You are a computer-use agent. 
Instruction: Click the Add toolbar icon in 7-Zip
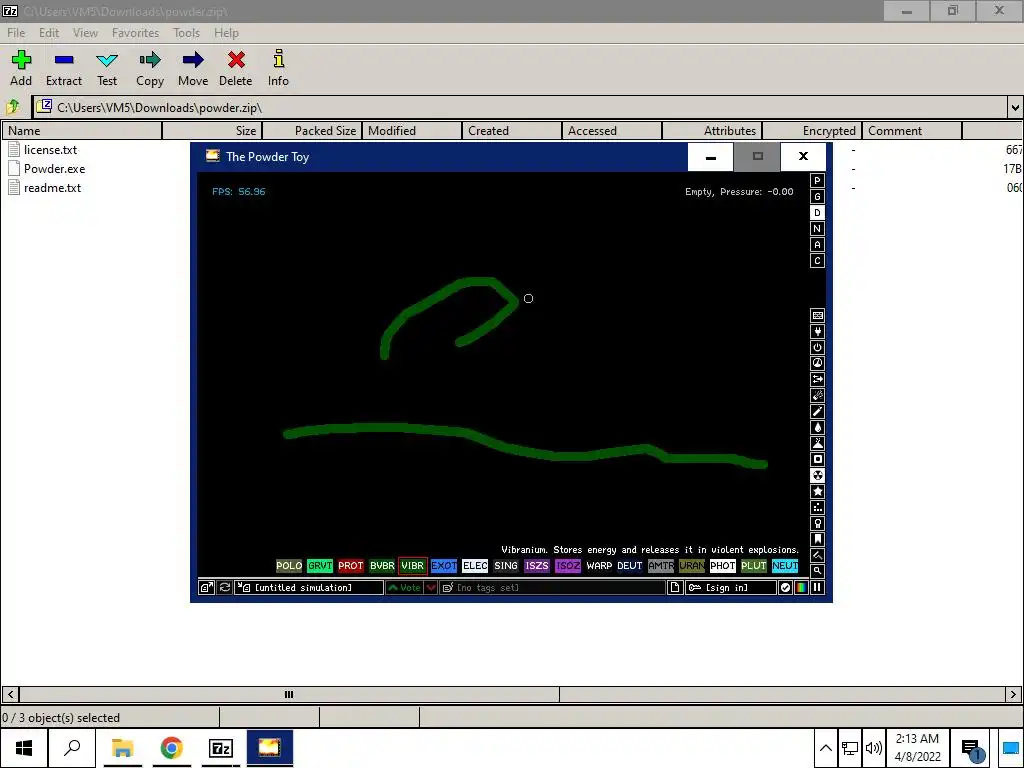[21, 69]
